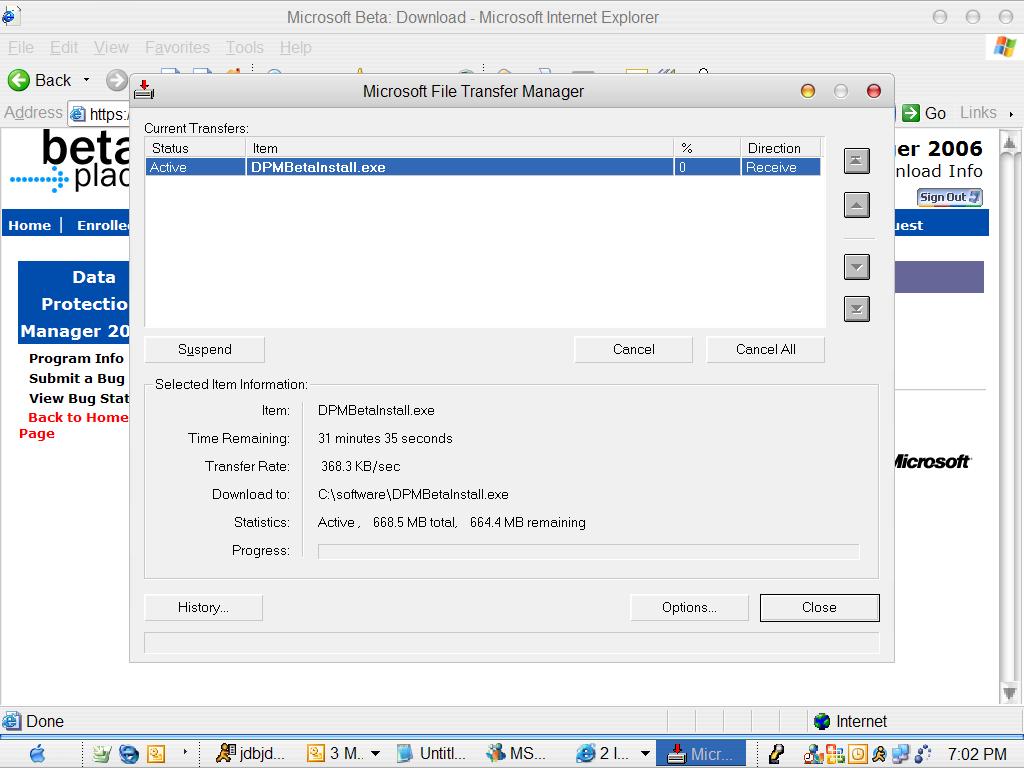
Task: Open the File menu
Action: coord(20,48)
